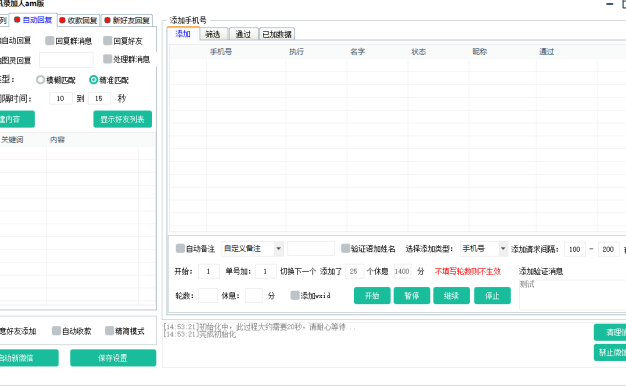Click the interval maximum field showing 15

click(x=99, y=99)
